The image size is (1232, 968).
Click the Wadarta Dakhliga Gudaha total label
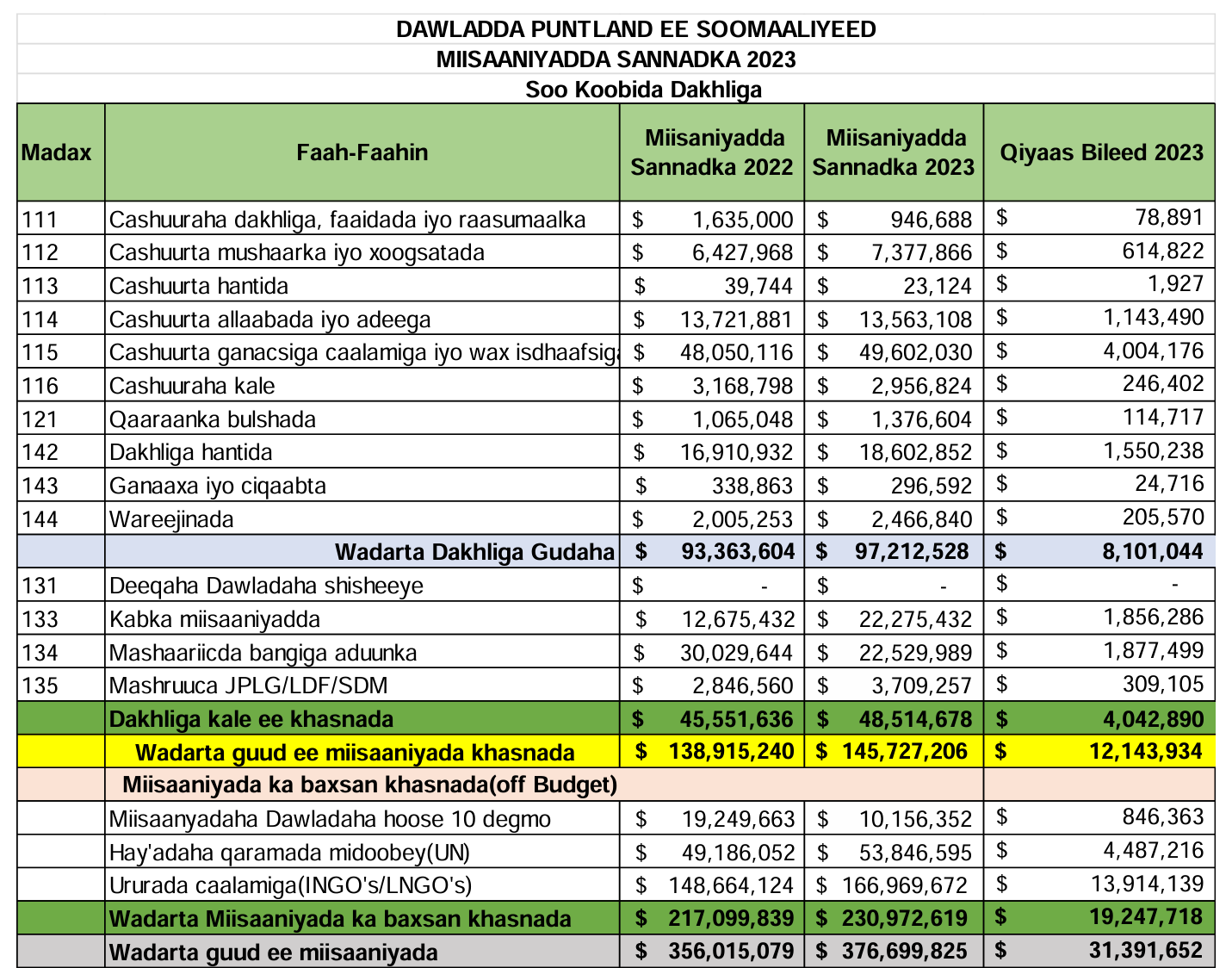tap(474, 552)
